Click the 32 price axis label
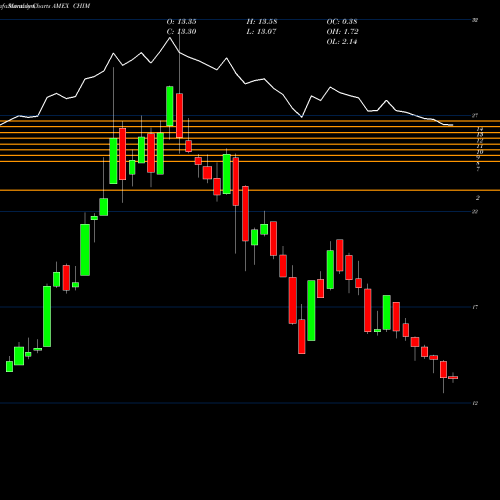Image resolution: width=500 pixels, height=500 pixels. coord(475,20)
